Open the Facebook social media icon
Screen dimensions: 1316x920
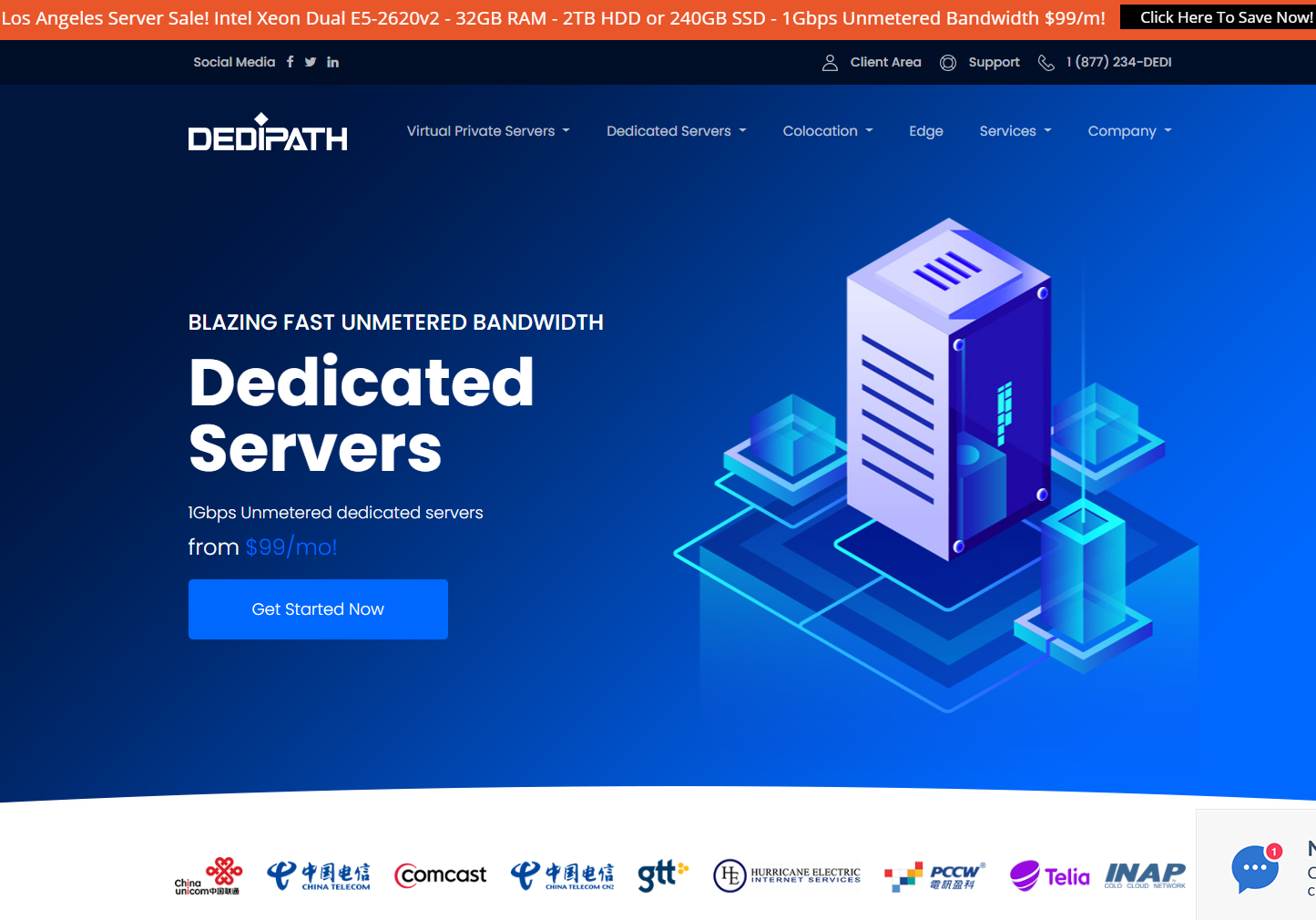(x=291, y=62)
